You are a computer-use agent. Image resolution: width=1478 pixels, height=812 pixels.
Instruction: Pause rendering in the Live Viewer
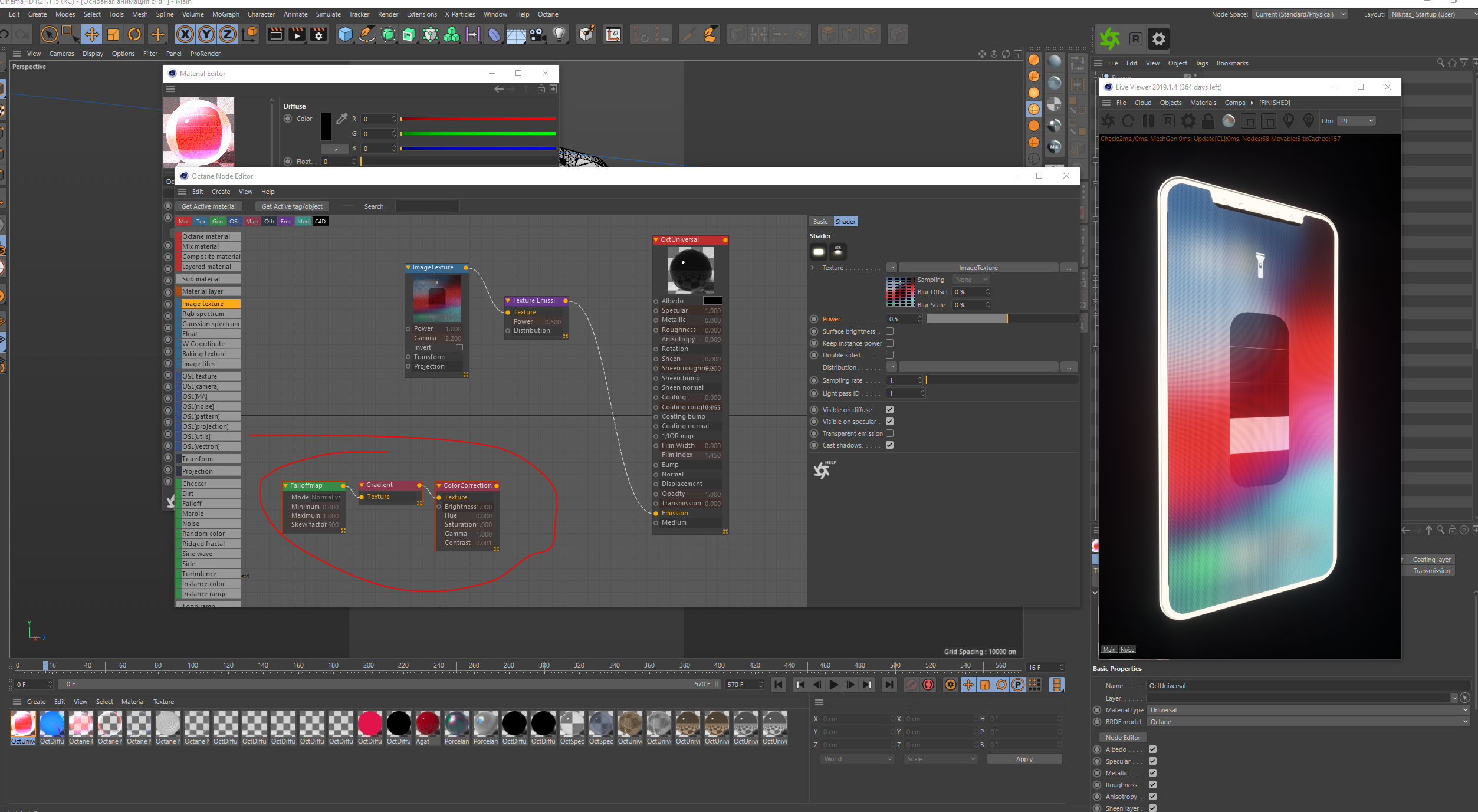[1148, 121]
